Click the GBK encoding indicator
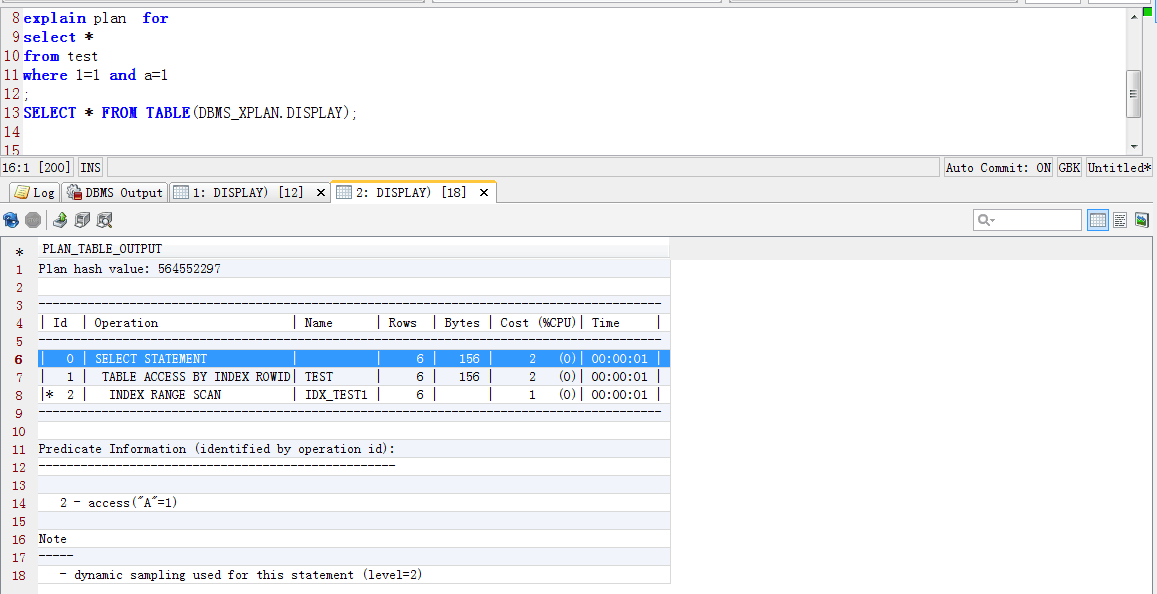1157x594 pixels. click(1069, 168)
